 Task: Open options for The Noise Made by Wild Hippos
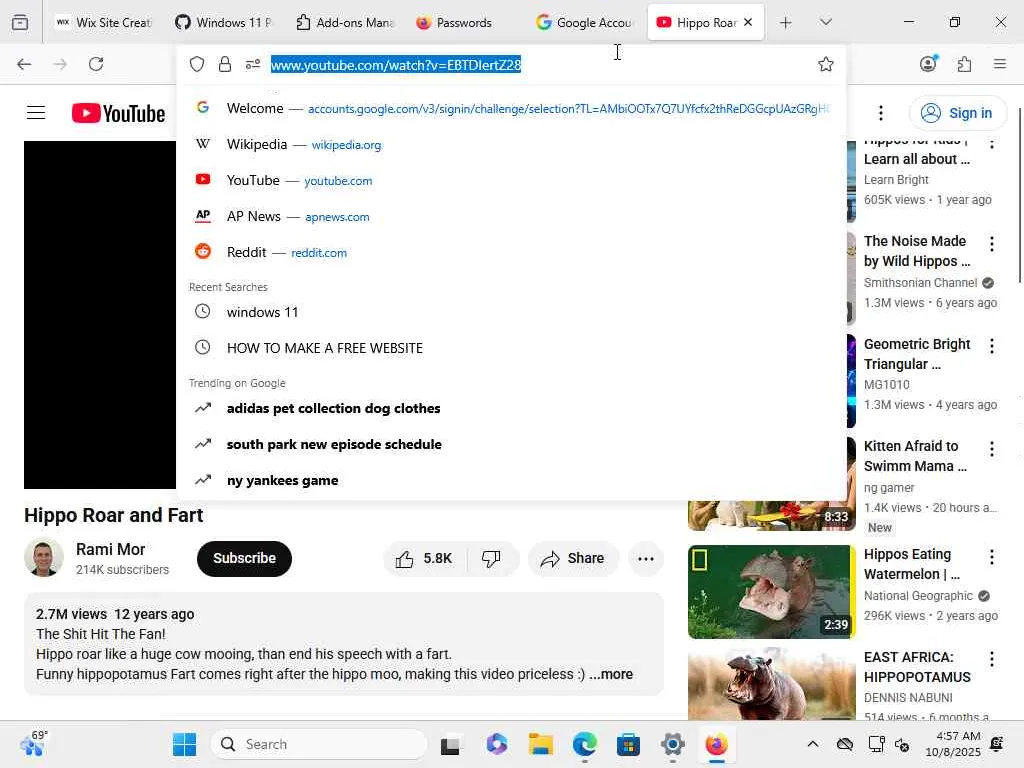(991, 244)
